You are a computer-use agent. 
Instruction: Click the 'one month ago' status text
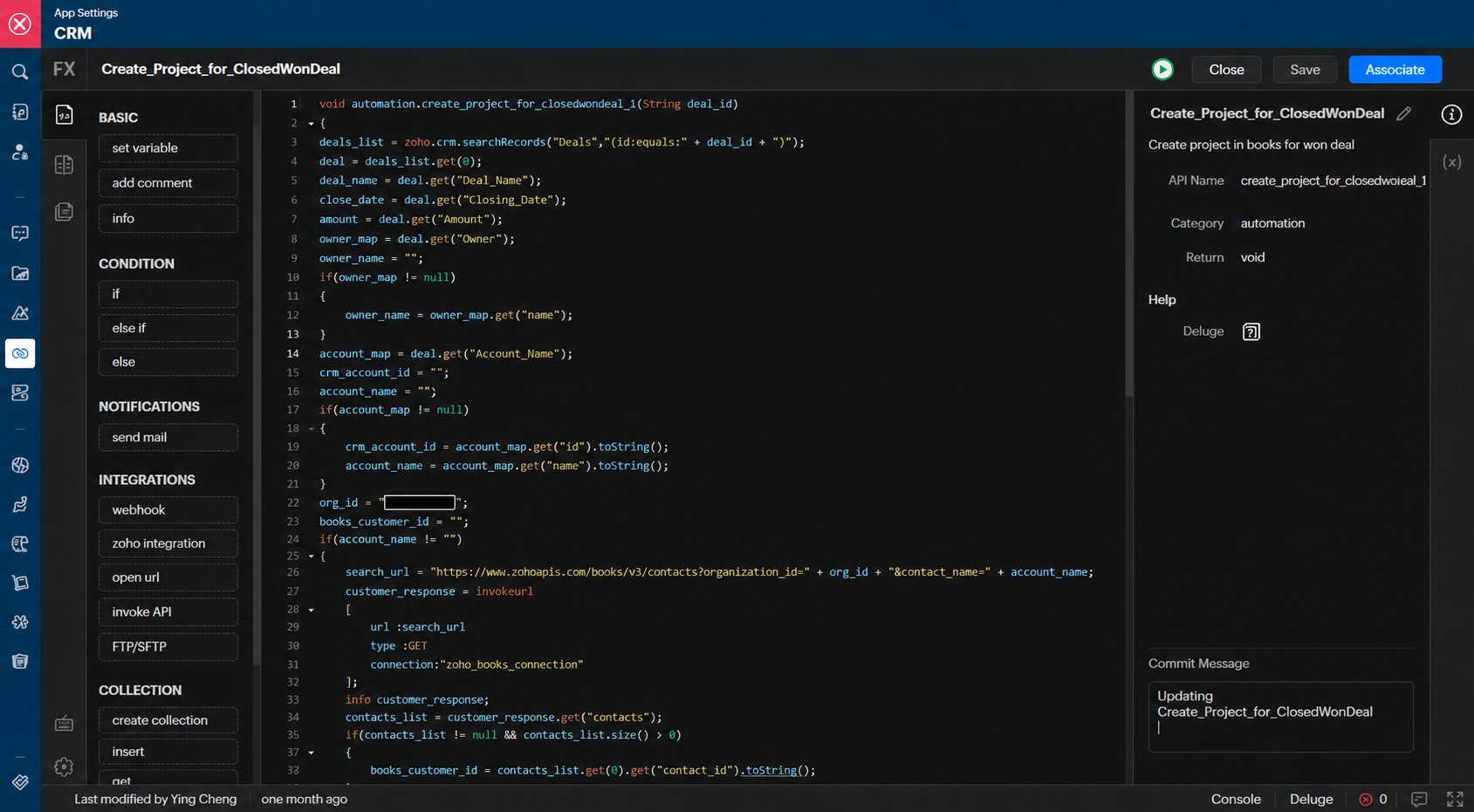point(304,799)
